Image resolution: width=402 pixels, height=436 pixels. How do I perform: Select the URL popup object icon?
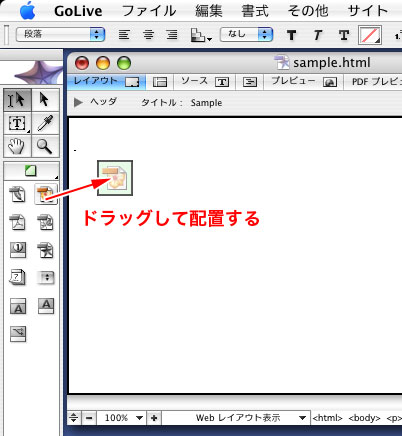pos(46,277)
